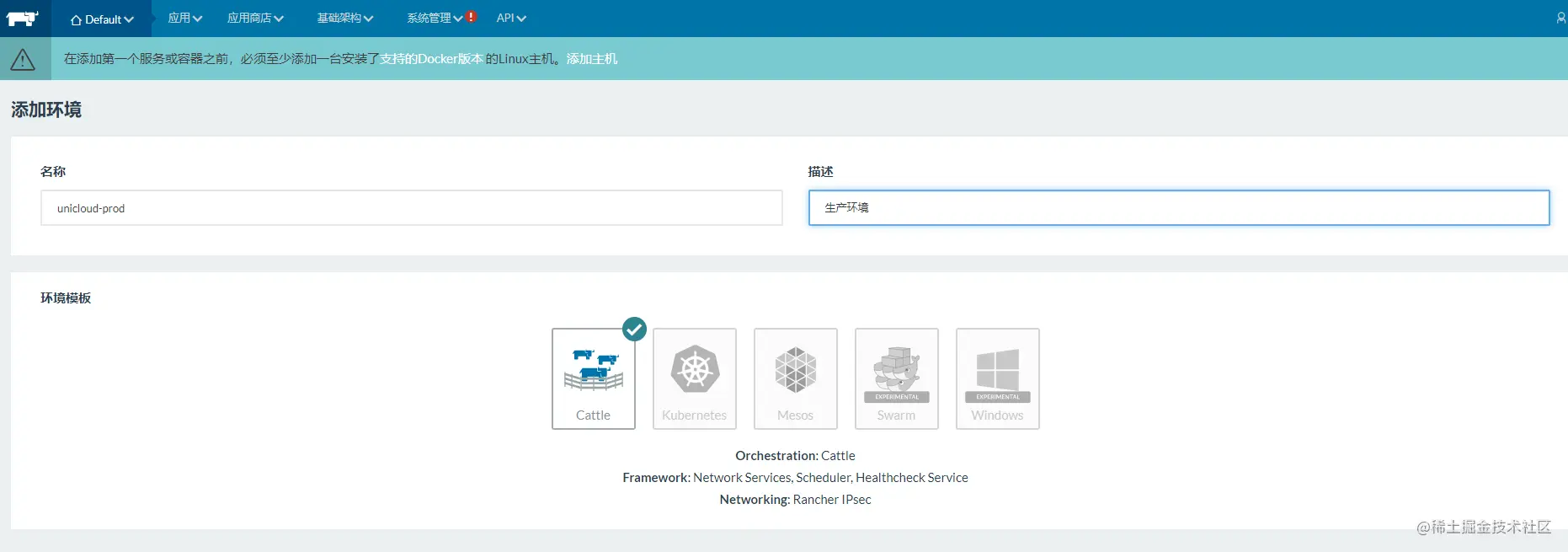Select the Kubernetes environment template
The height and width of the screenshot is (552, 1568).
click(x=695, y=378)
